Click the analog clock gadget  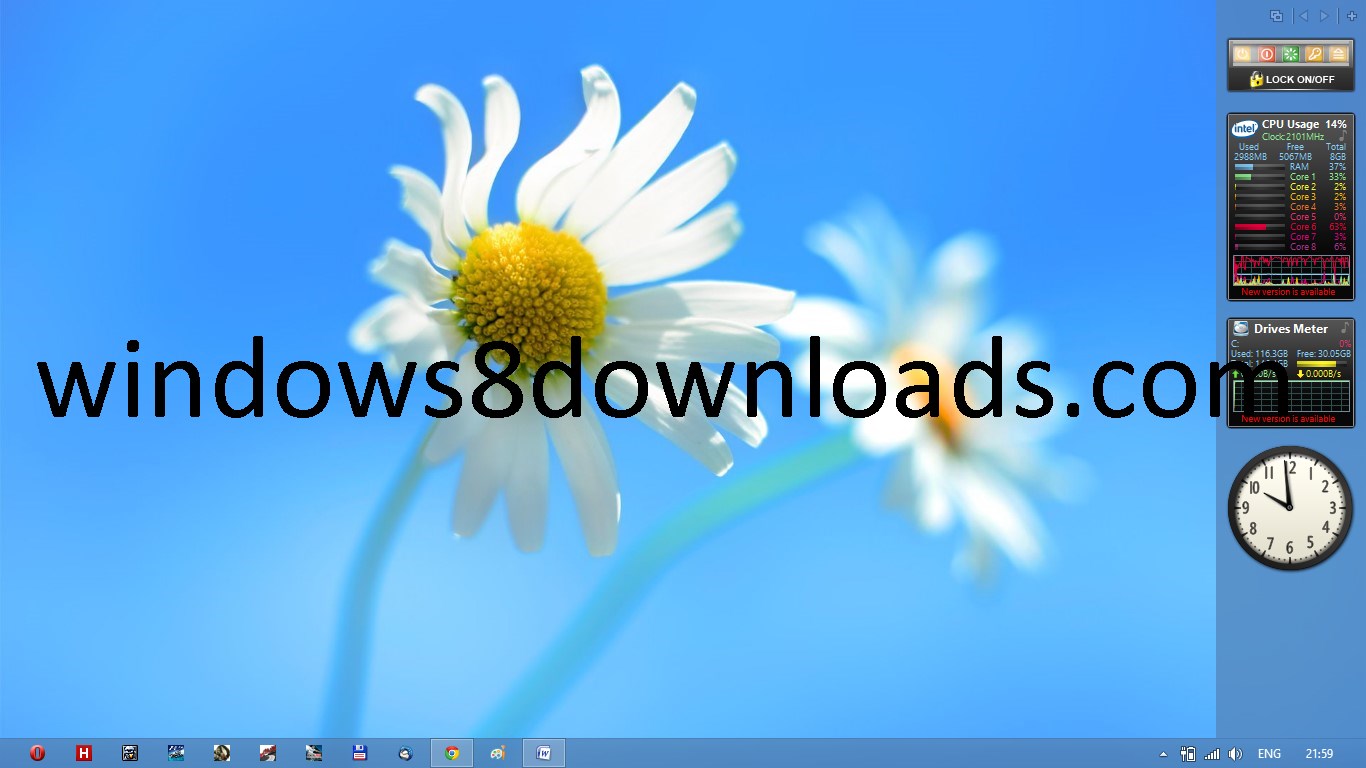click(1290, 508)
